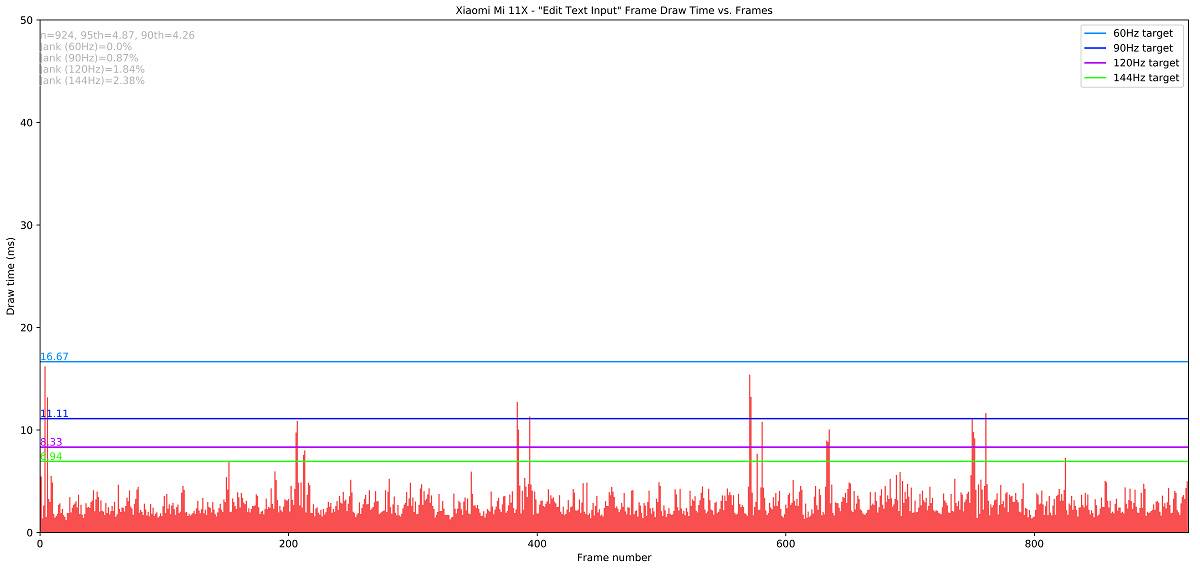Click the "Jank (60Hz)=0.0%" annotation
The image size is (1200, 570).
click(86, 47)
